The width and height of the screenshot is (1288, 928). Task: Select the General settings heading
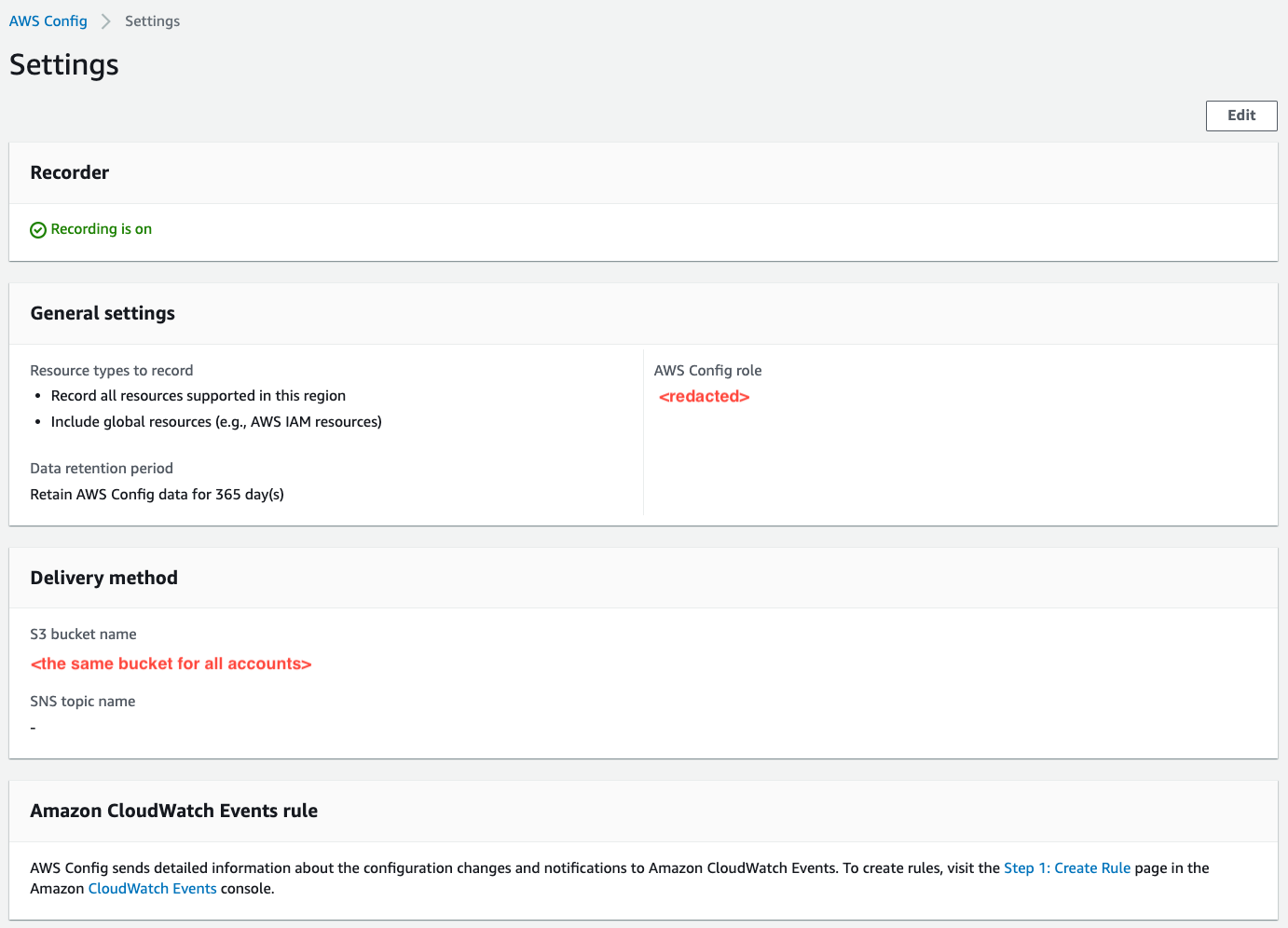[x=103, y=314]
